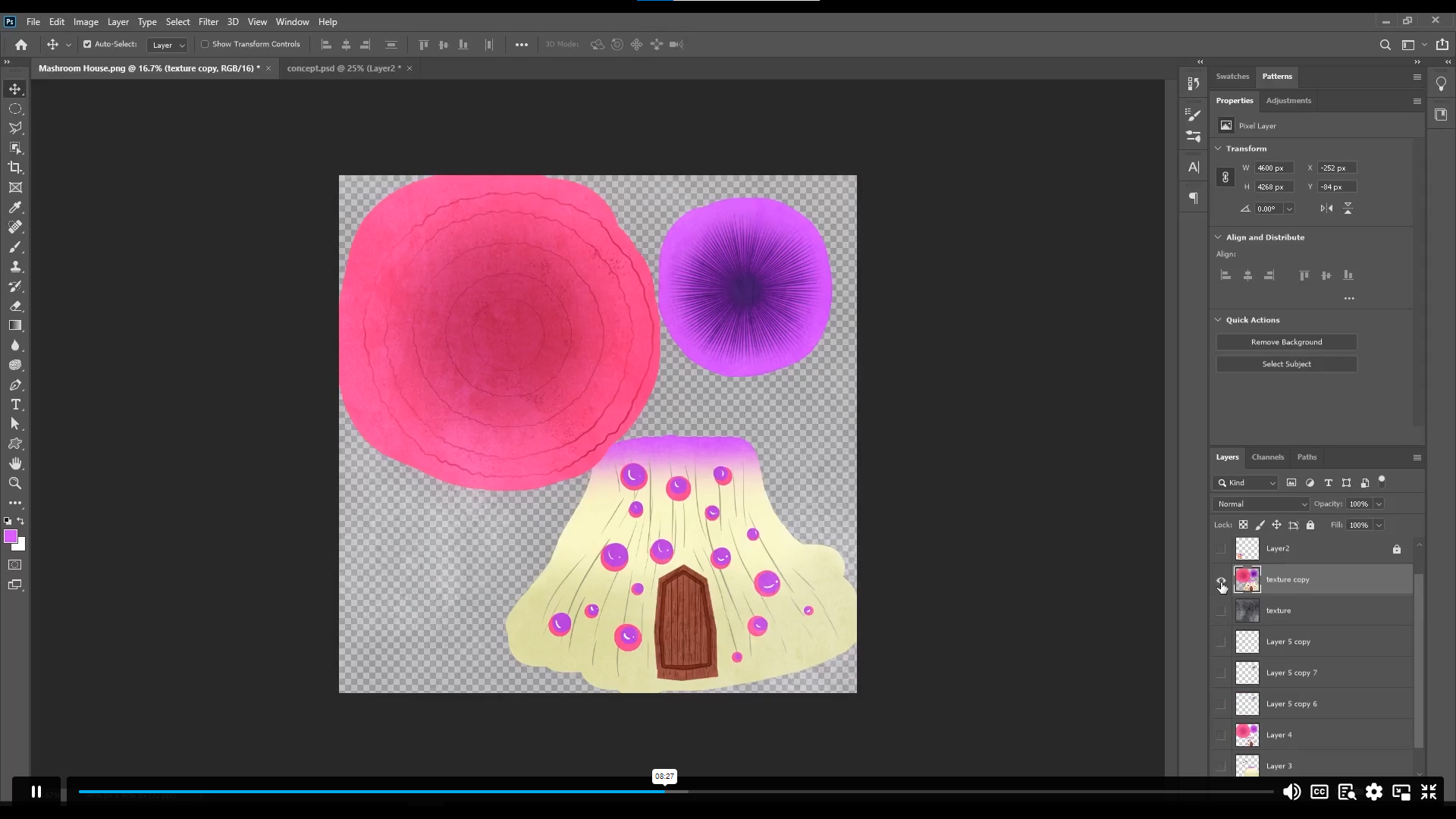Open the blend mode dropdown set to Normal
1456x819 pixels.
tap(1260, 504)
